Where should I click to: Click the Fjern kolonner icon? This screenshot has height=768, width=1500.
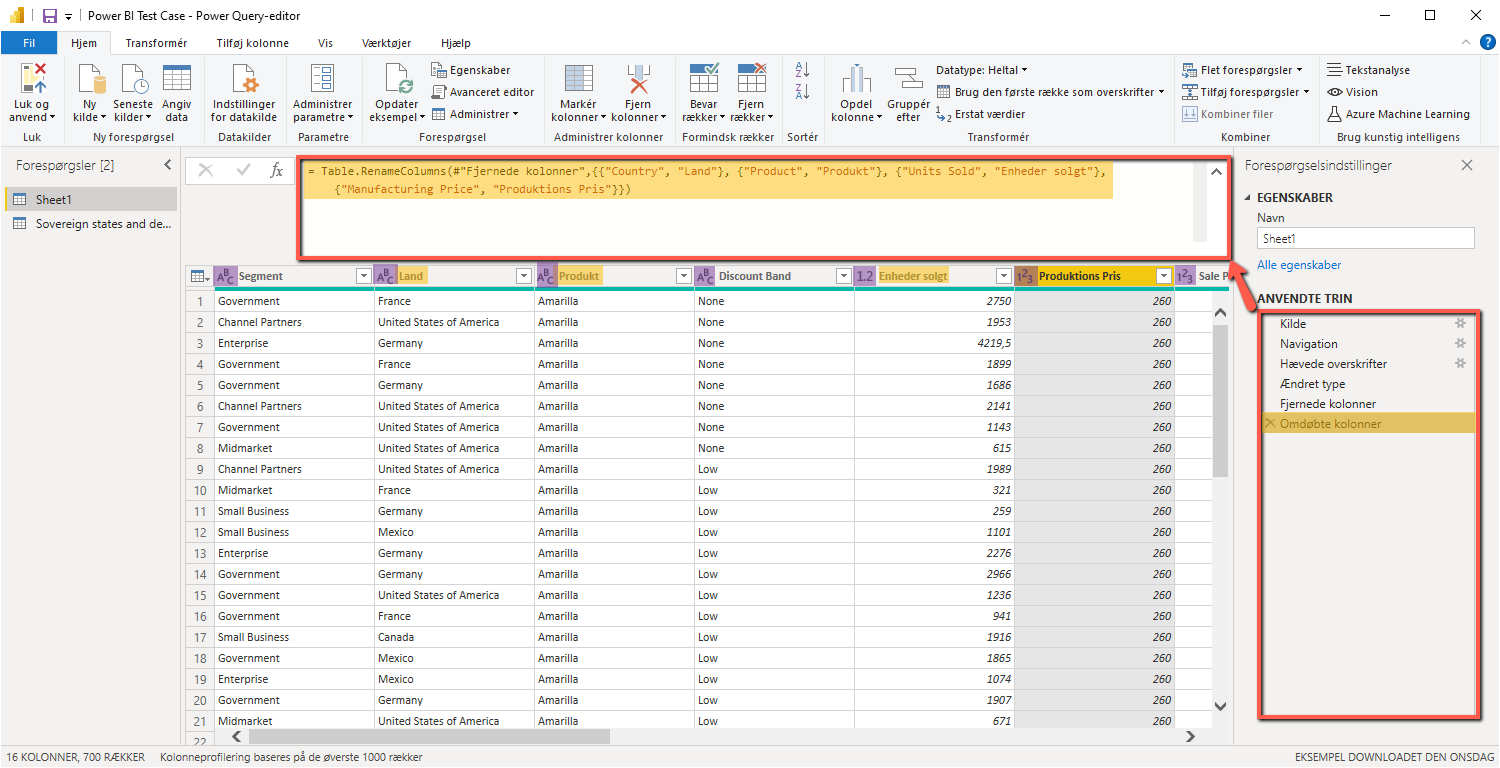pyautogui.click(x=637, y=79)
